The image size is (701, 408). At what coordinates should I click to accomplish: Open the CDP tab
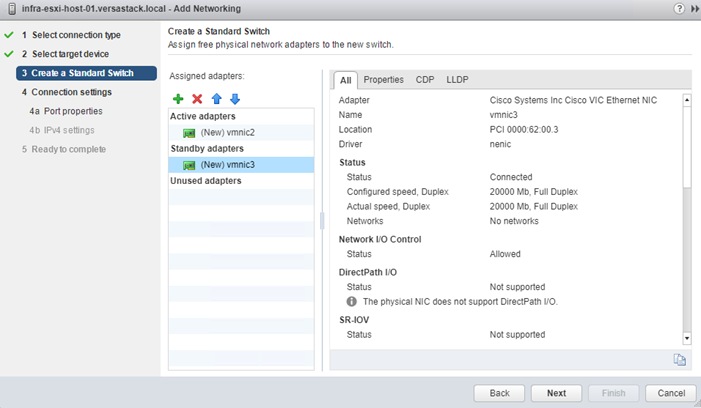click(x=425, y=80)
